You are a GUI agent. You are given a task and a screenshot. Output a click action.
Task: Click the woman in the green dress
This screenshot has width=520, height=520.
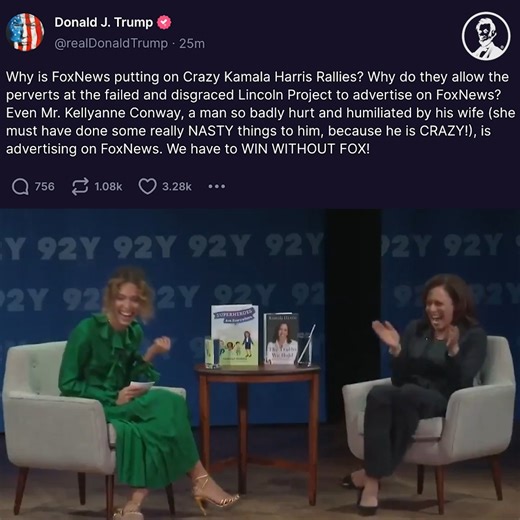[x=140, y=393]
